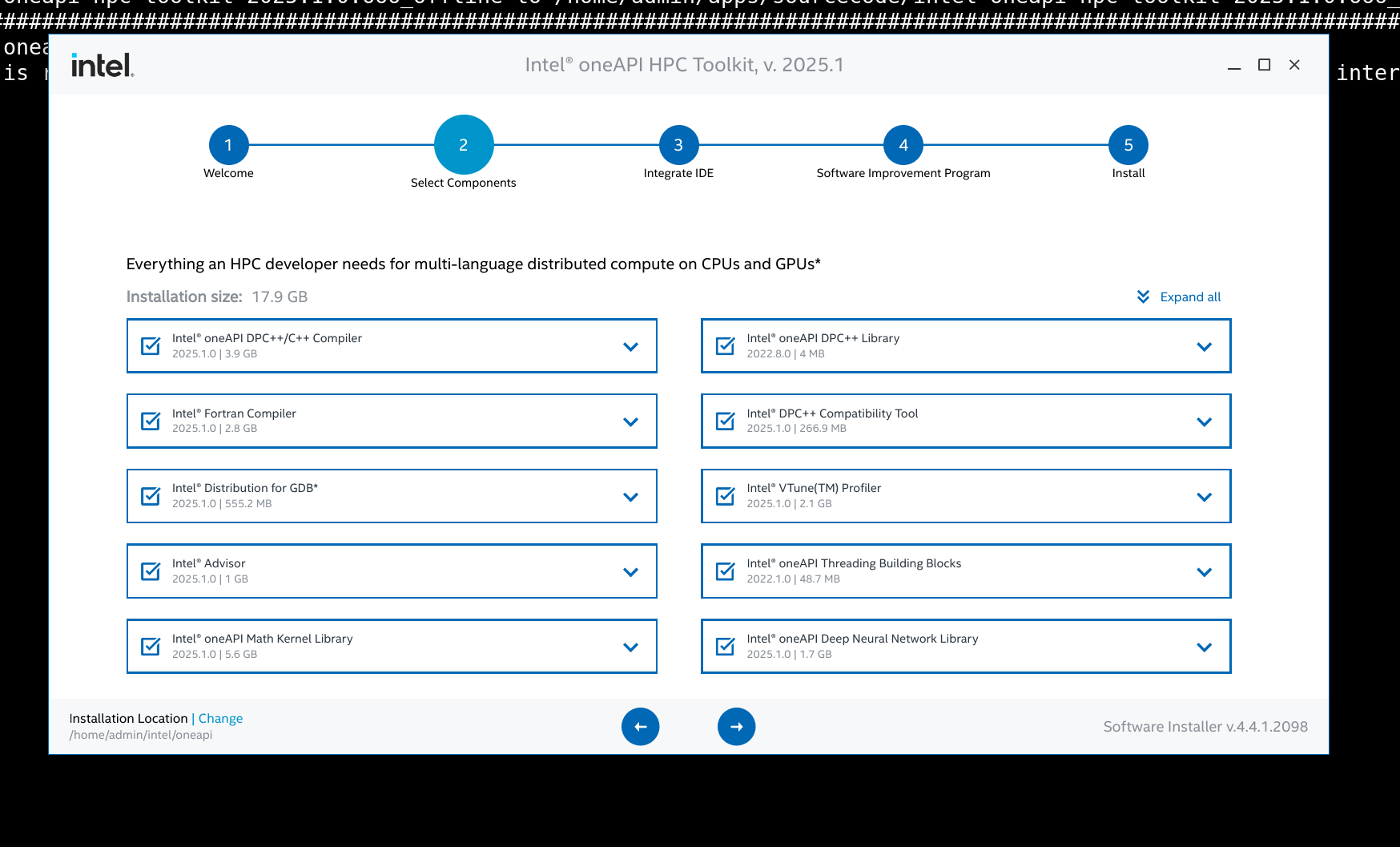
Task: Toggle Intel oneAPI DPC++ Library checkbox
Action: (726, 346)
